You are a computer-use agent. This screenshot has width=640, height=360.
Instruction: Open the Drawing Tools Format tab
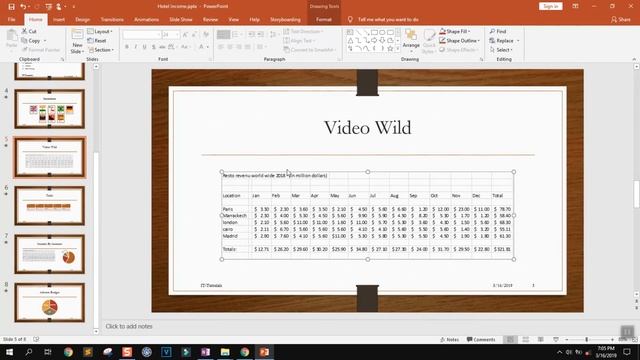tap(324, 20)
